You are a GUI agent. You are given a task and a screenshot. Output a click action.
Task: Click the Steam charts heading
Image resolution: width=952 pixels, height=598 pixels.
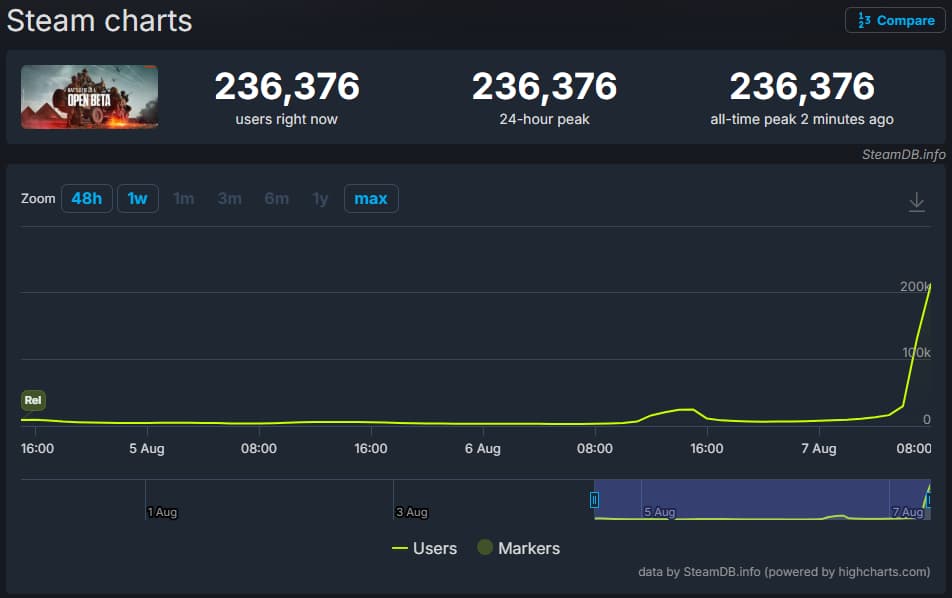click(x=100, y=21)
